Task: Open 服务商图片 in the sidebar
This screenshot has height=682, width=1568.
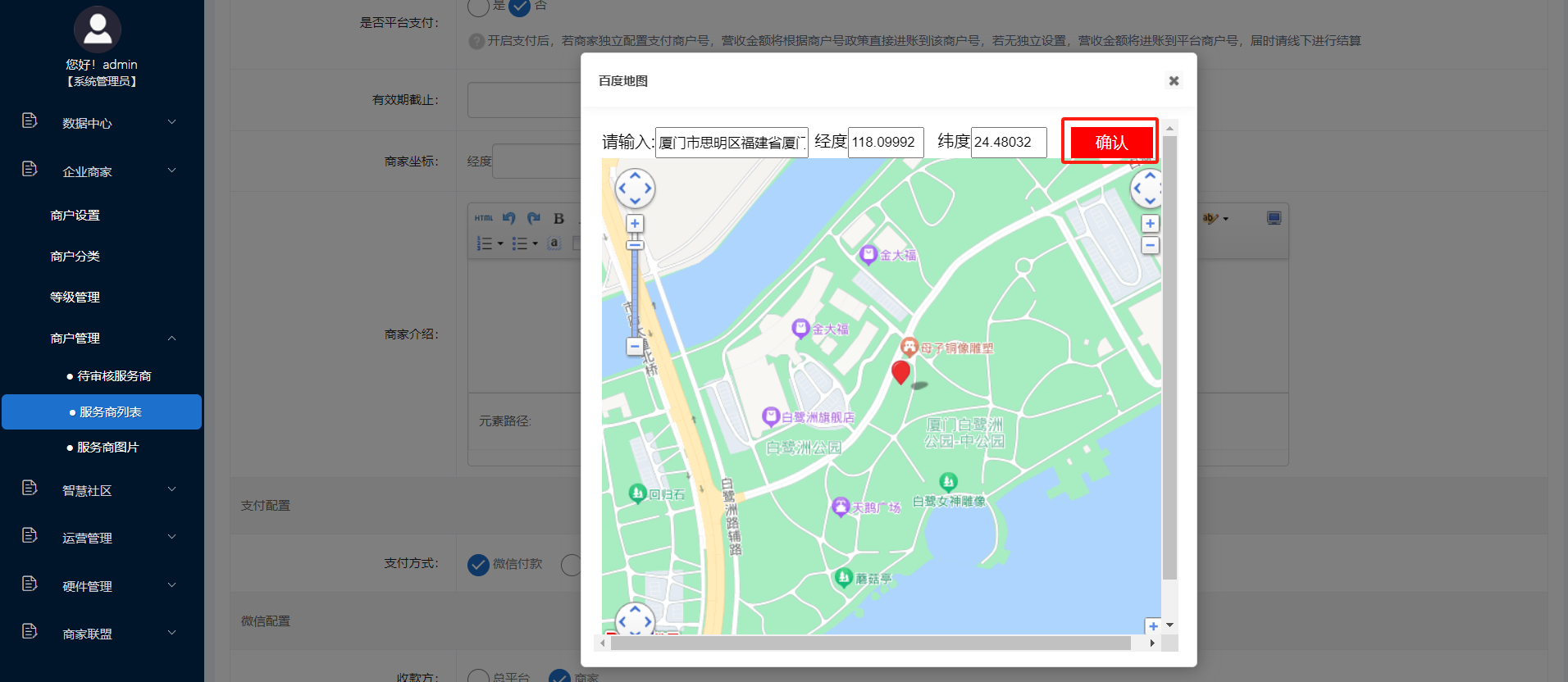Action: (107, 447)
